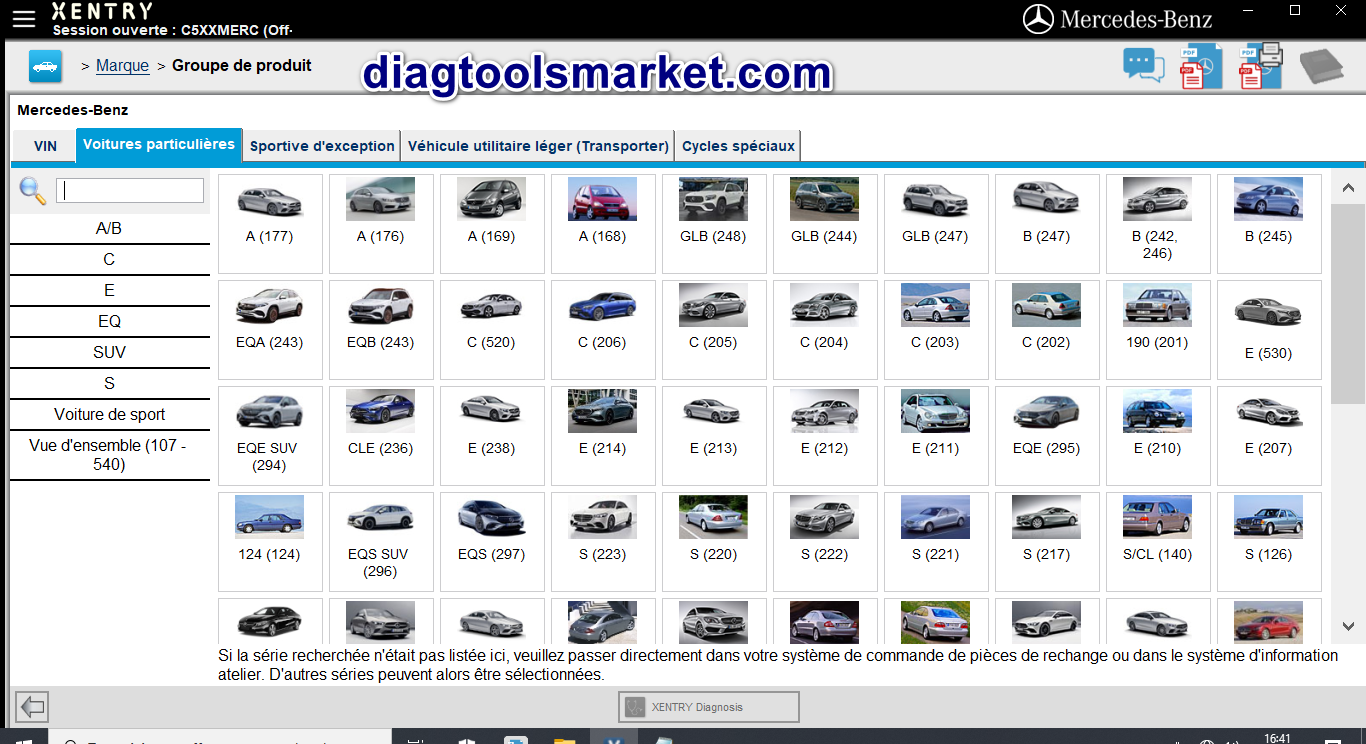Filter by SUV in the left list
1366x744 pixels.
click(x=110, y=352)
